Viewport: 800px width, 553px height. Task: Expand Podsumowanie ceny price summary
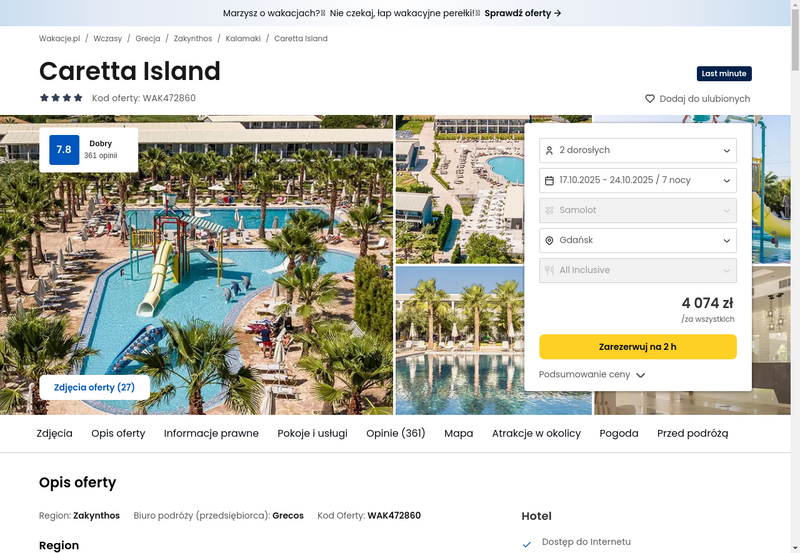pyautogui.click(x=592, y=374)
